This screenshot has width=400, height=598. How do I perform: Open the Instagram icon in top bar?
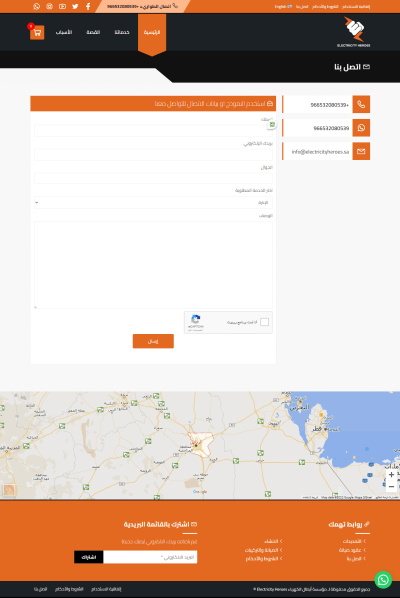tap(50, 6)
